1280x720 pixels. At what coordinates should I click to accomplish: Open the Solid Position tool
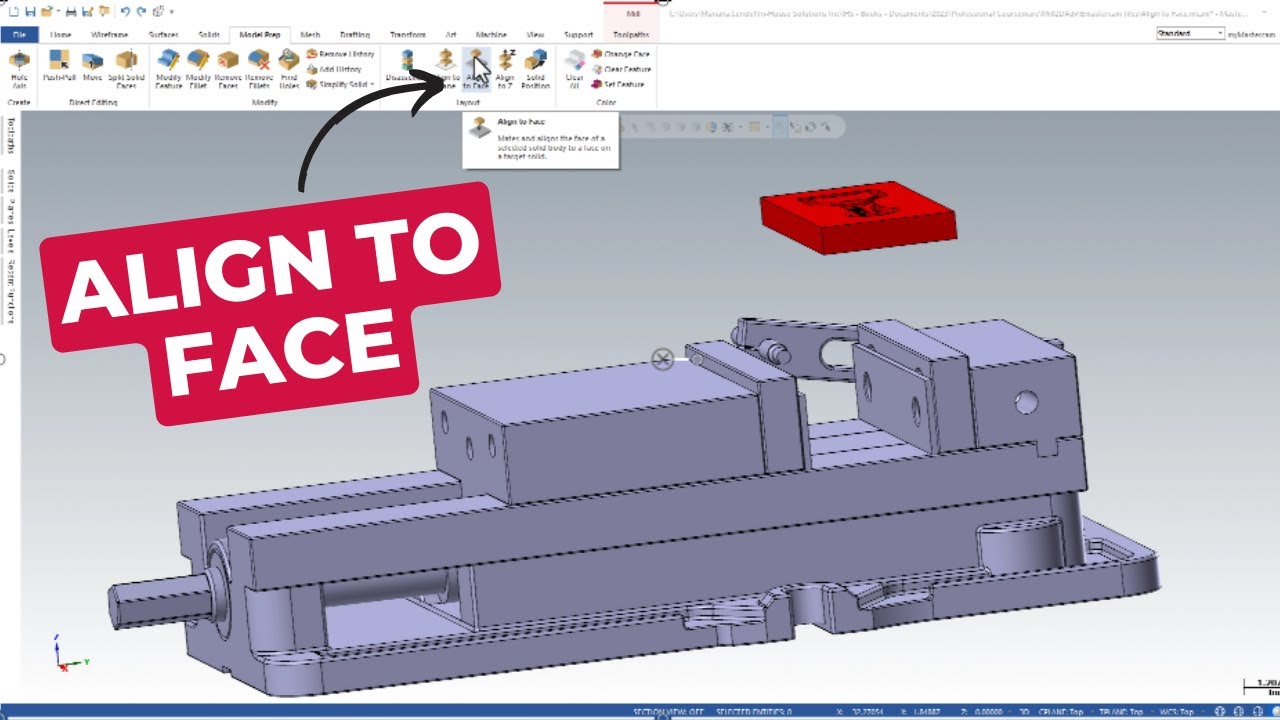click(x=536, y=69)
